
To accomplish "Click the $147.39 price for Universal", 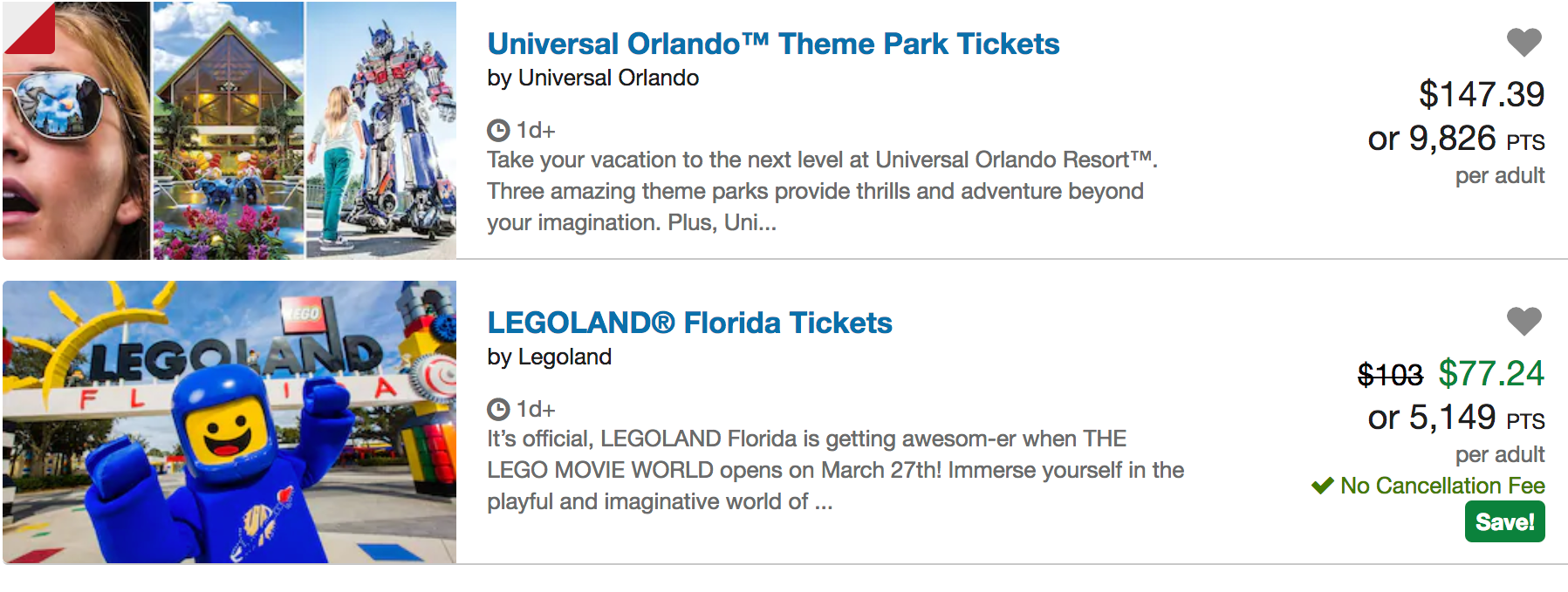I will point(1481,94).
